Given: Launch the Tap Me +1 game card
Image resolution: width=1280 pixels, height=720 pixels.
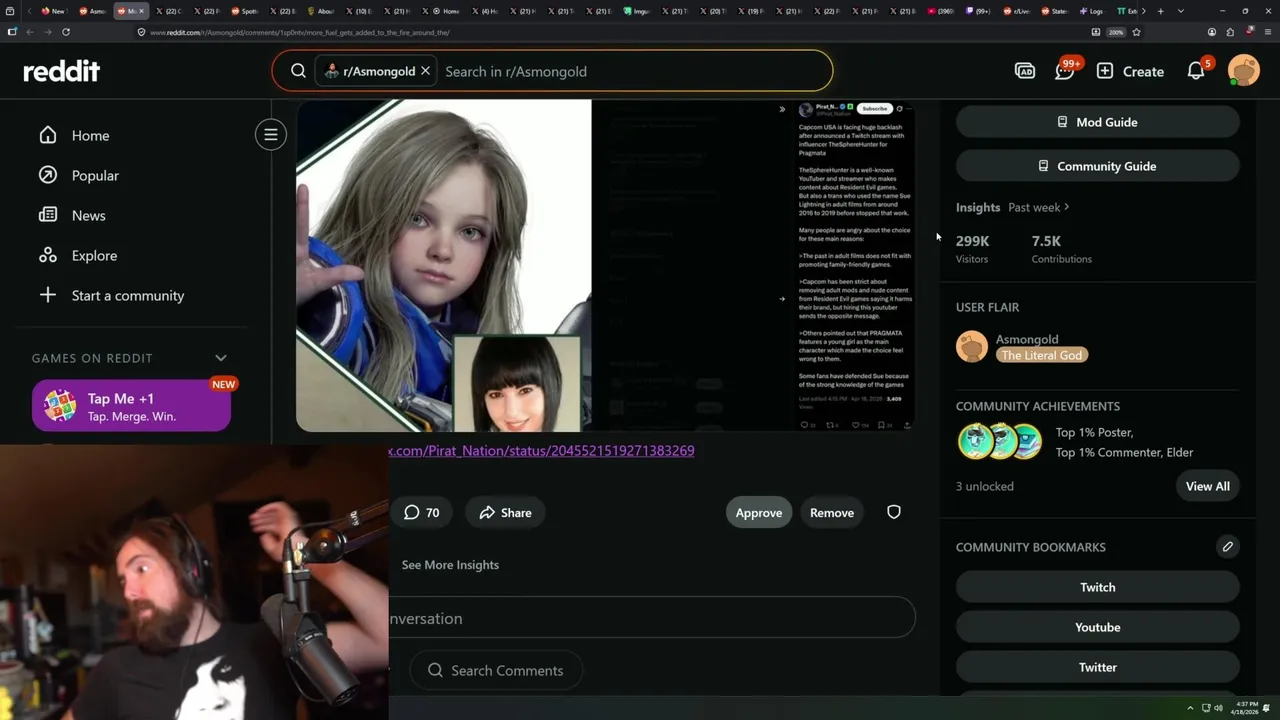Looking at the screenshot, I should coord(131,406).
